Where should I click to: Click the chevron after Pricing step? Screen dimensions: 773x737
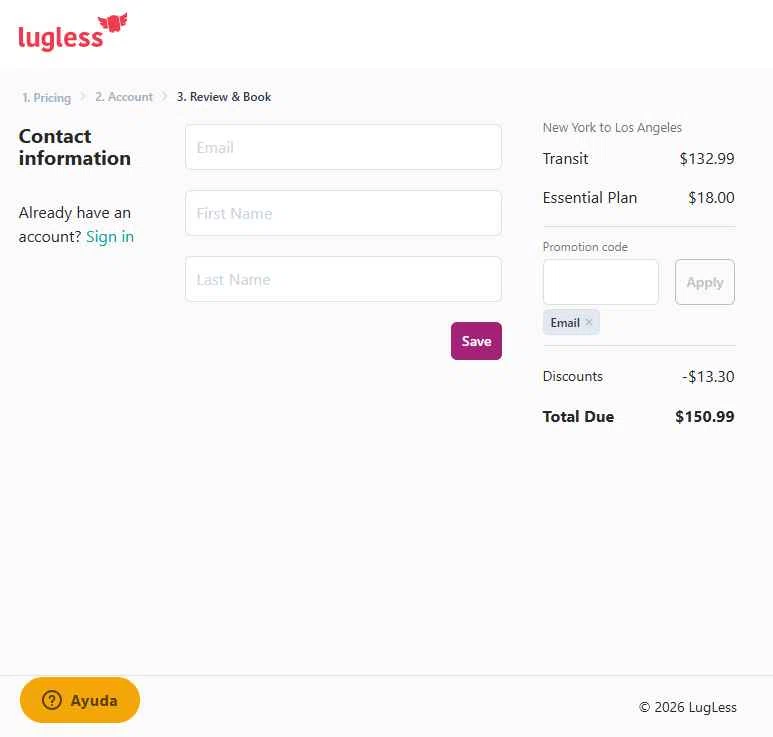click(x=83, y=97)
